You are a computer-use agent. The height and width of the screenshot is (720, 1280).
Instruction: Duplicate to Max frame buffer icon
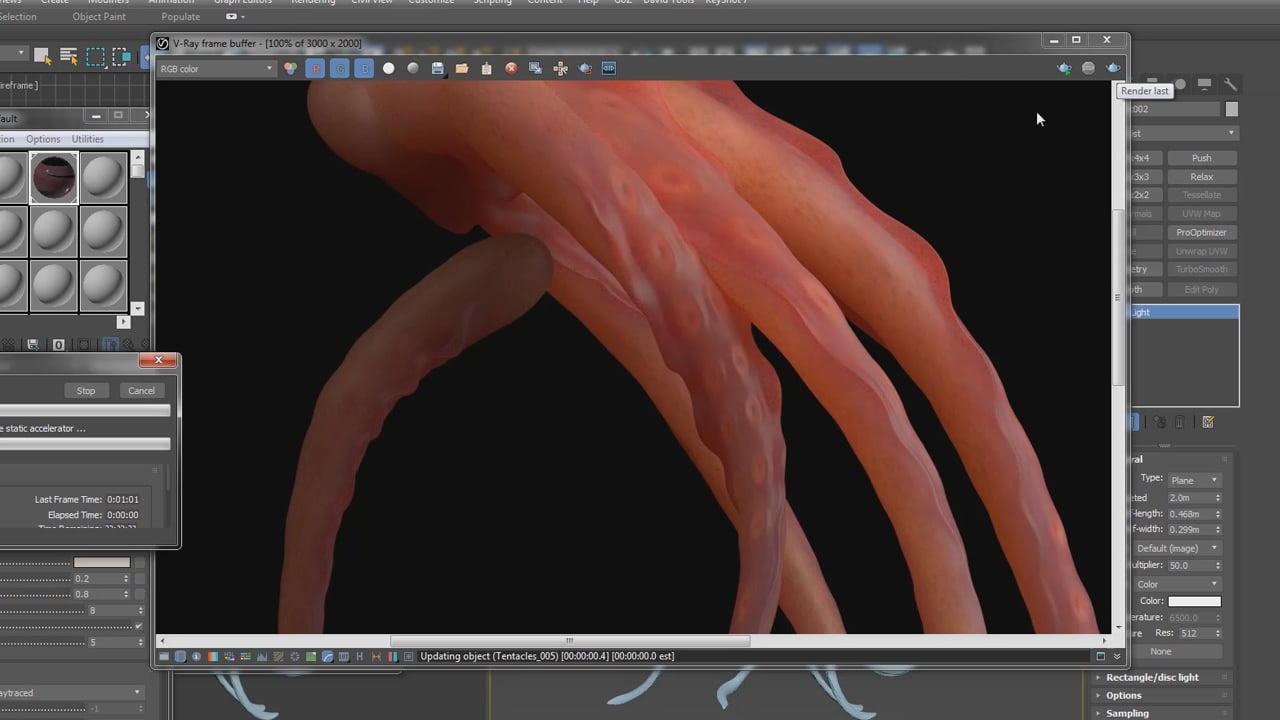[535, 68]
